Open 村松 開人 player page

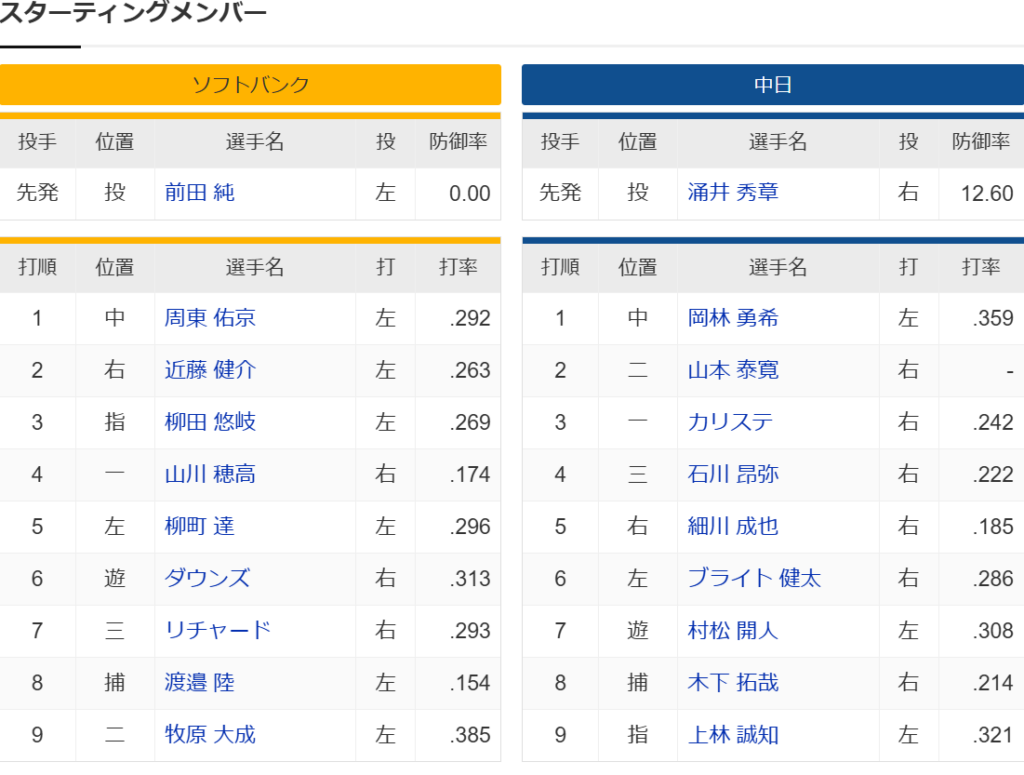coord(733,630)
